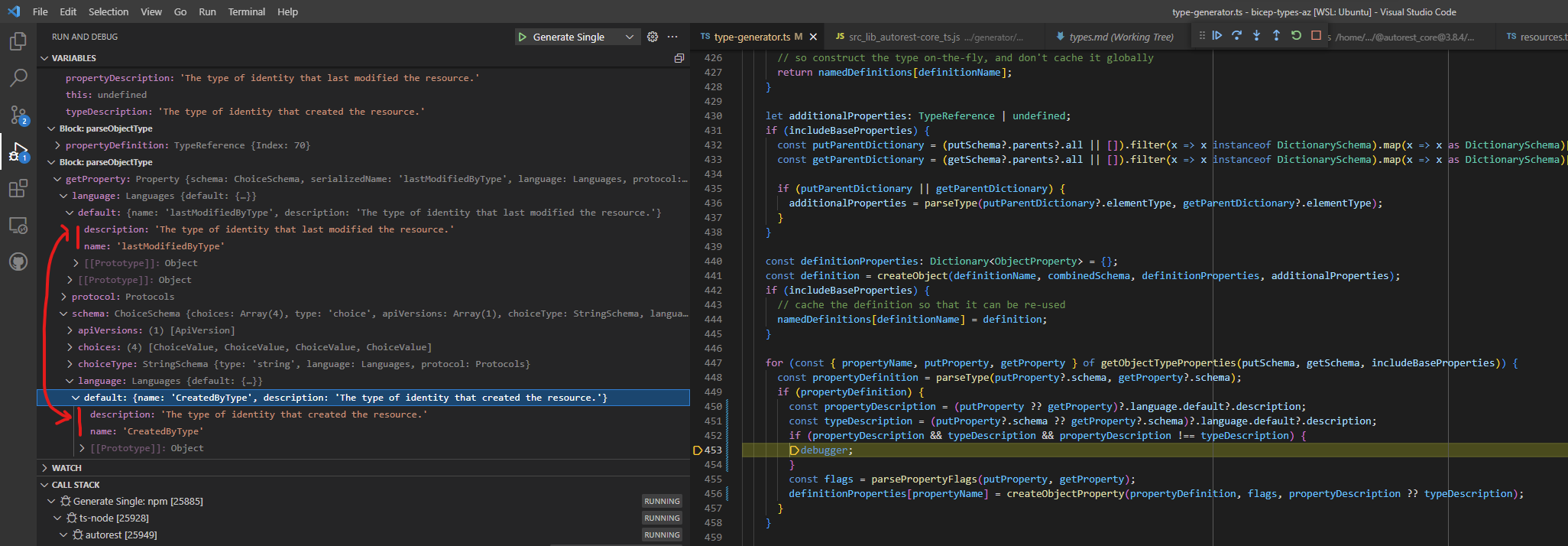This screenshot has height=546, width=1568.
Task: Switch to the types.md (Working Tree) tab
Action: (x=1114, y=37)
